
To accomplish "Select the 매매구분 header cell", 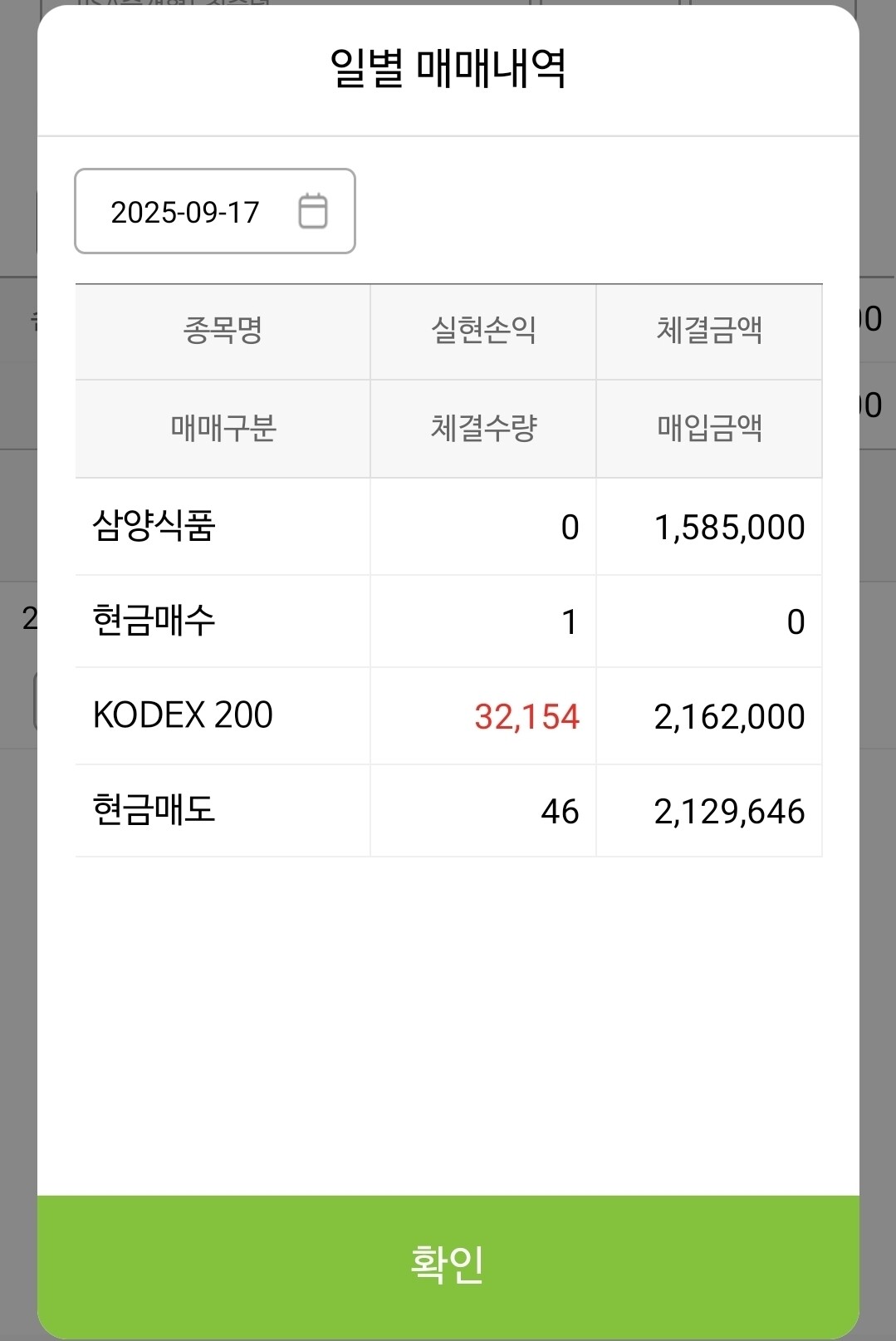I will 223,429.
